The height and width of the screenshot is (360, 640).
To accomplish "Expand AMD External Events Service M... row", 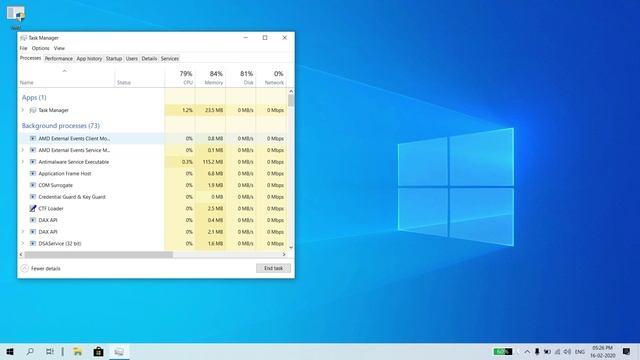I will point(23,150).
